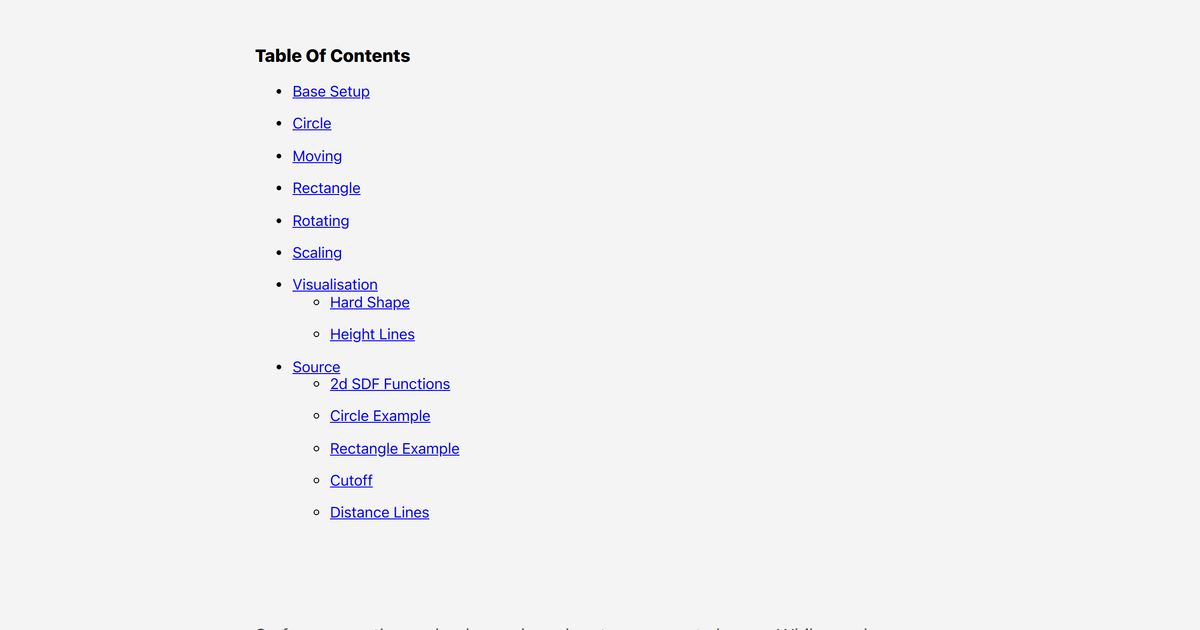The width and height of the screenshot is (1200, 630).
Task: Go to the Rectangle section
Action: pos(326,188)
